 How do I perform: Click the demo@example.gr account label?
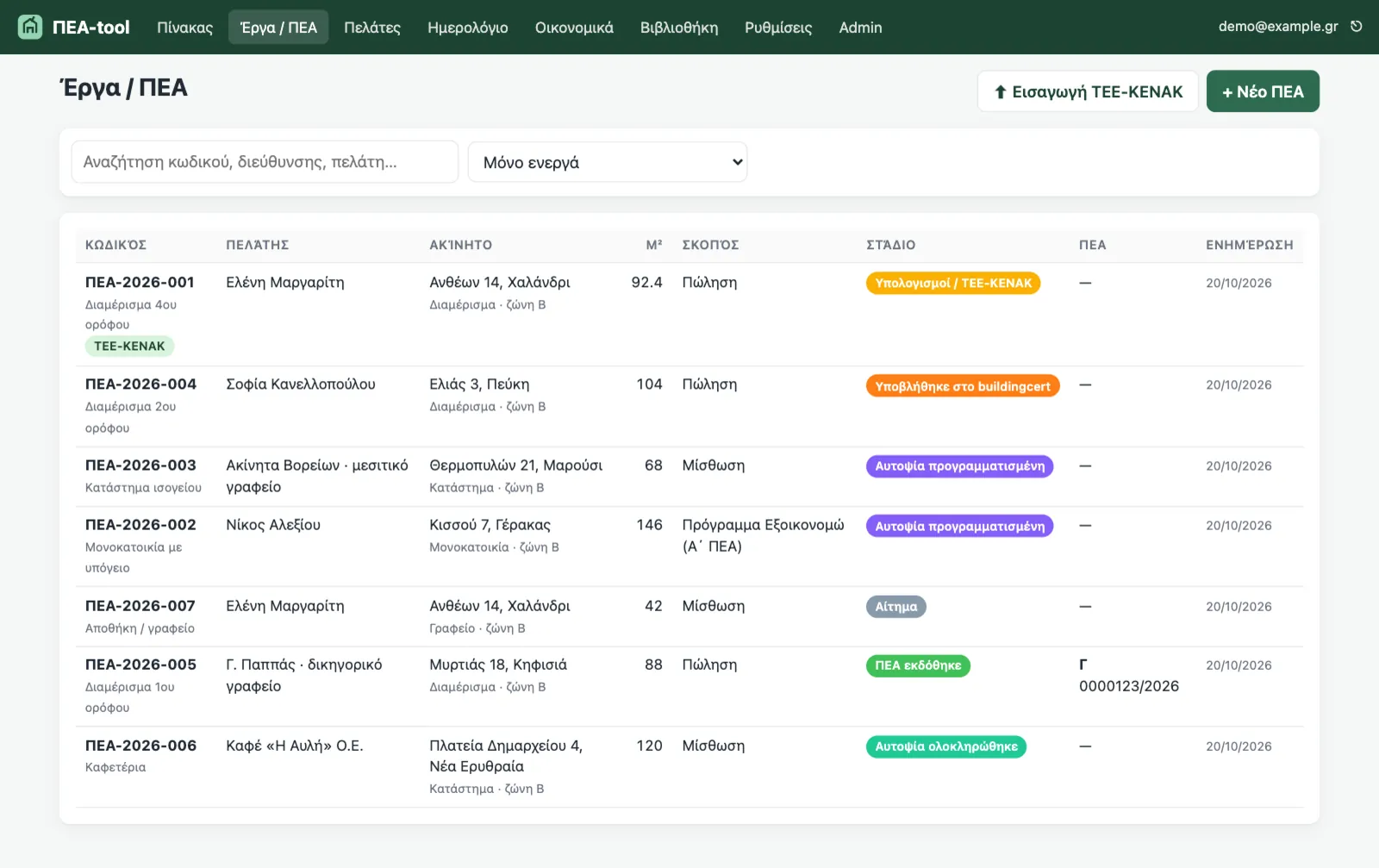click(1278, 27)
